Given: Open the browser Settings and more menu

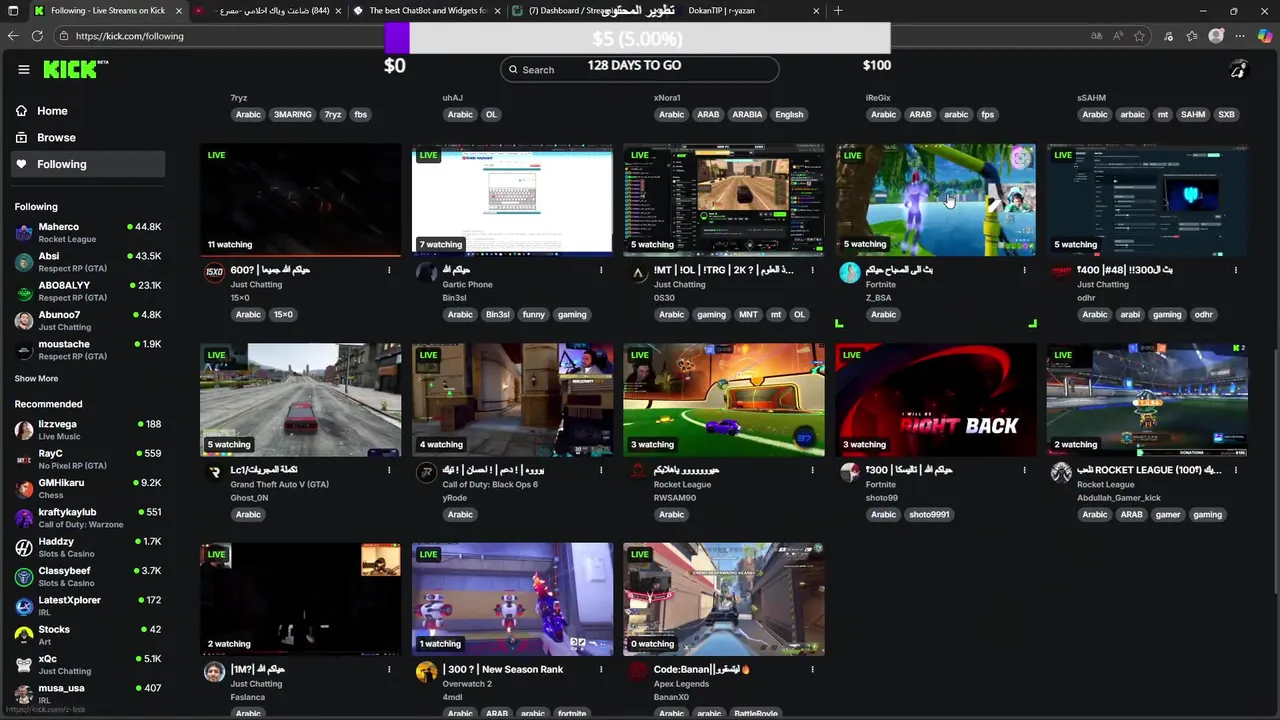Looking at the screenshot, I should click(x=1240, y=36).
